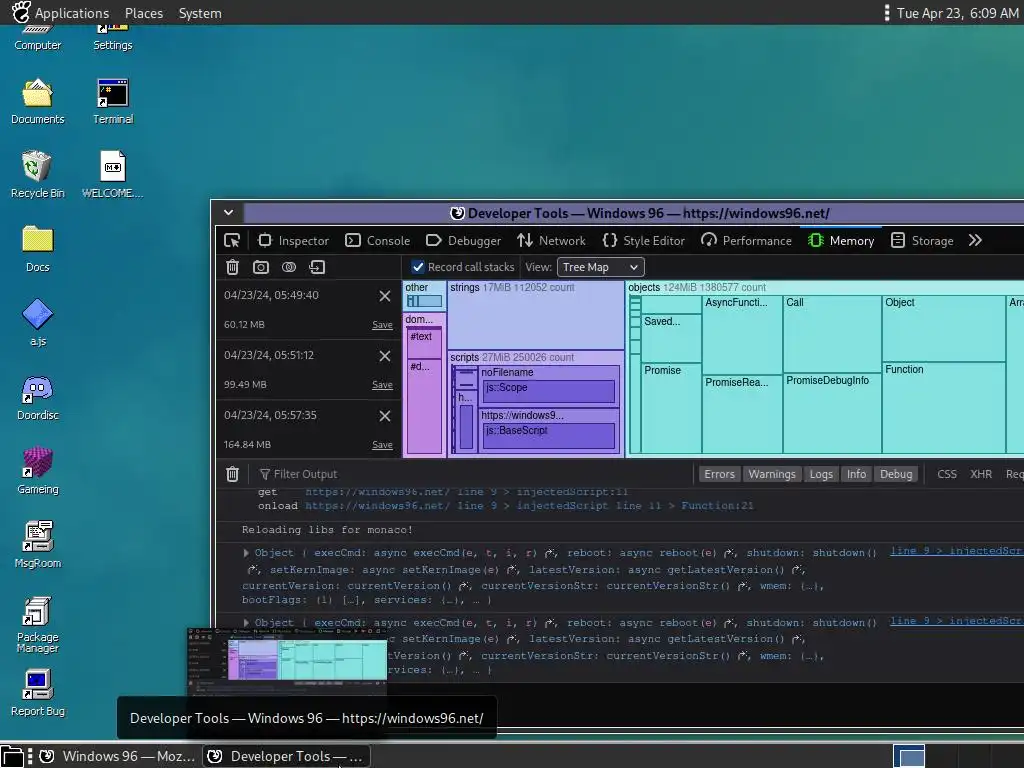The height and width of the screenshot is (768, 1024).
Task: Select the PromiseDebugInfo tree map block
Action: tap(831, 413)
